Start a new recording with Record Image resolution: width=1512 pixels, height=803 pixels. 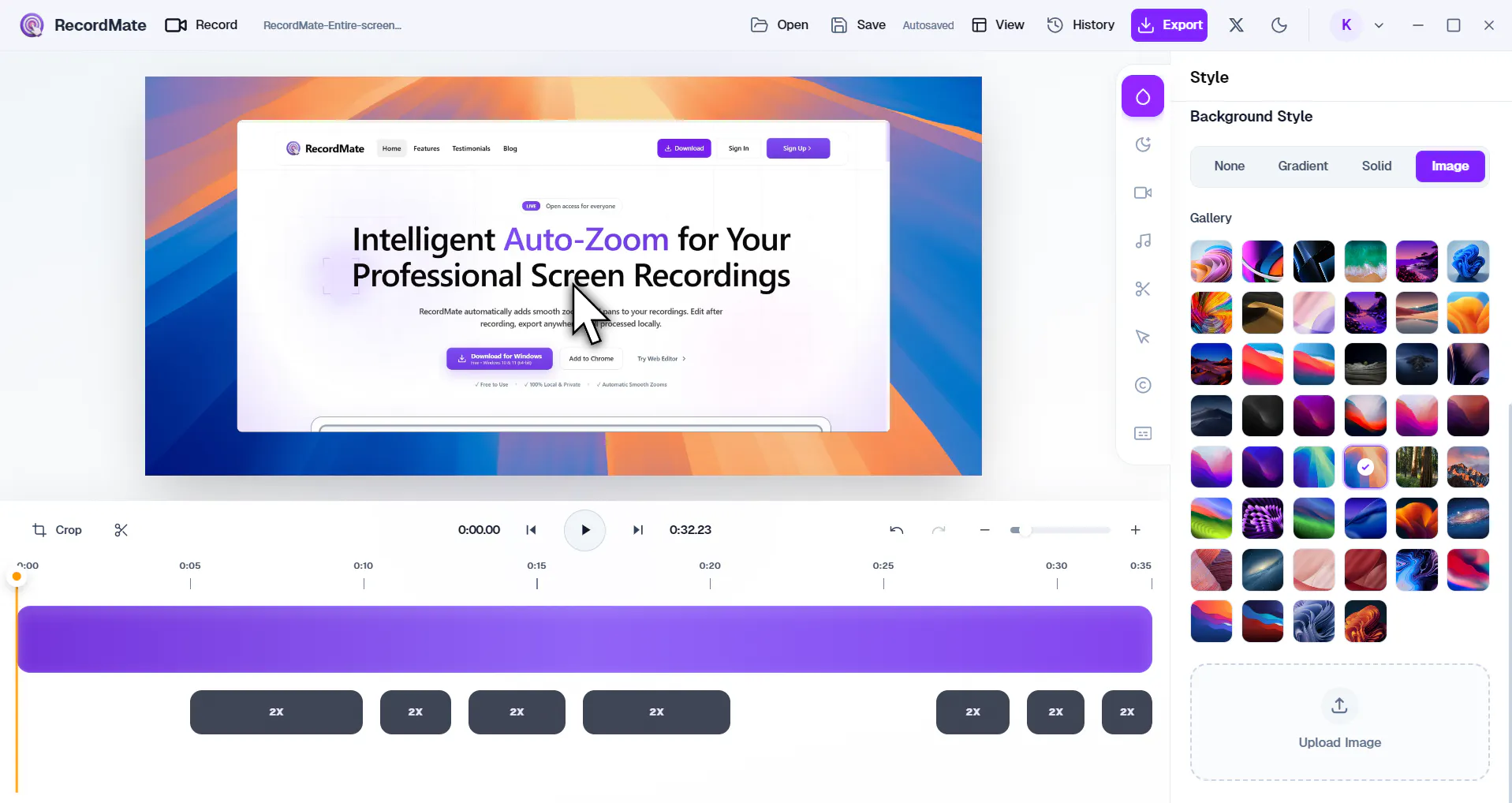pos(201,25)
